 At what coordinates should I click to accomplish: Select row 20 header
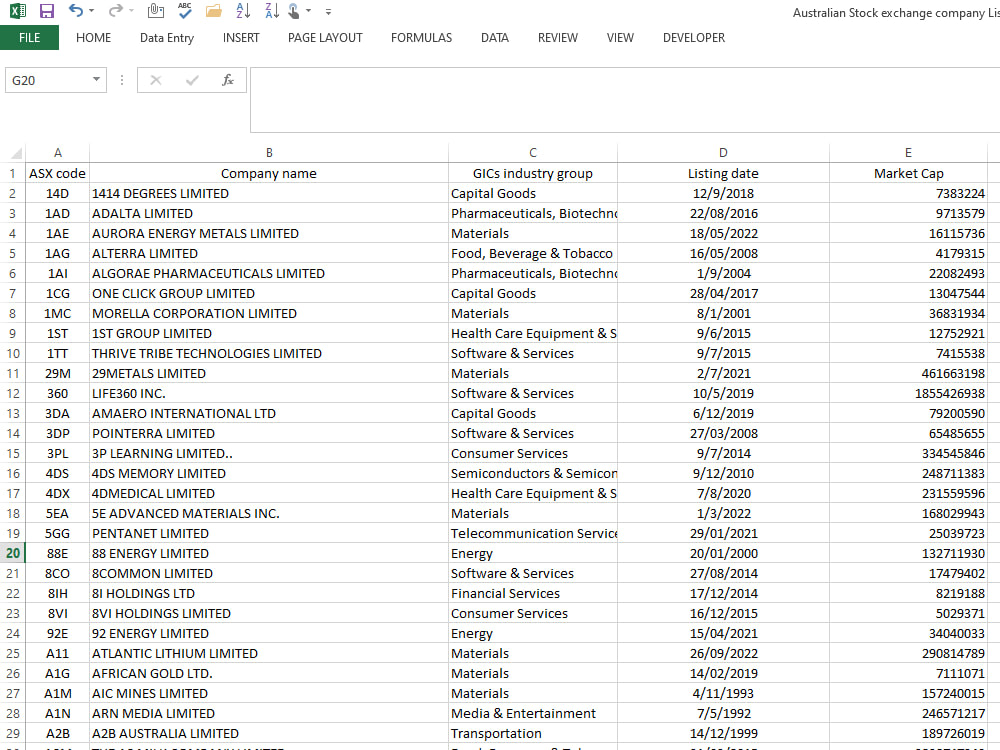click(13, 553)
